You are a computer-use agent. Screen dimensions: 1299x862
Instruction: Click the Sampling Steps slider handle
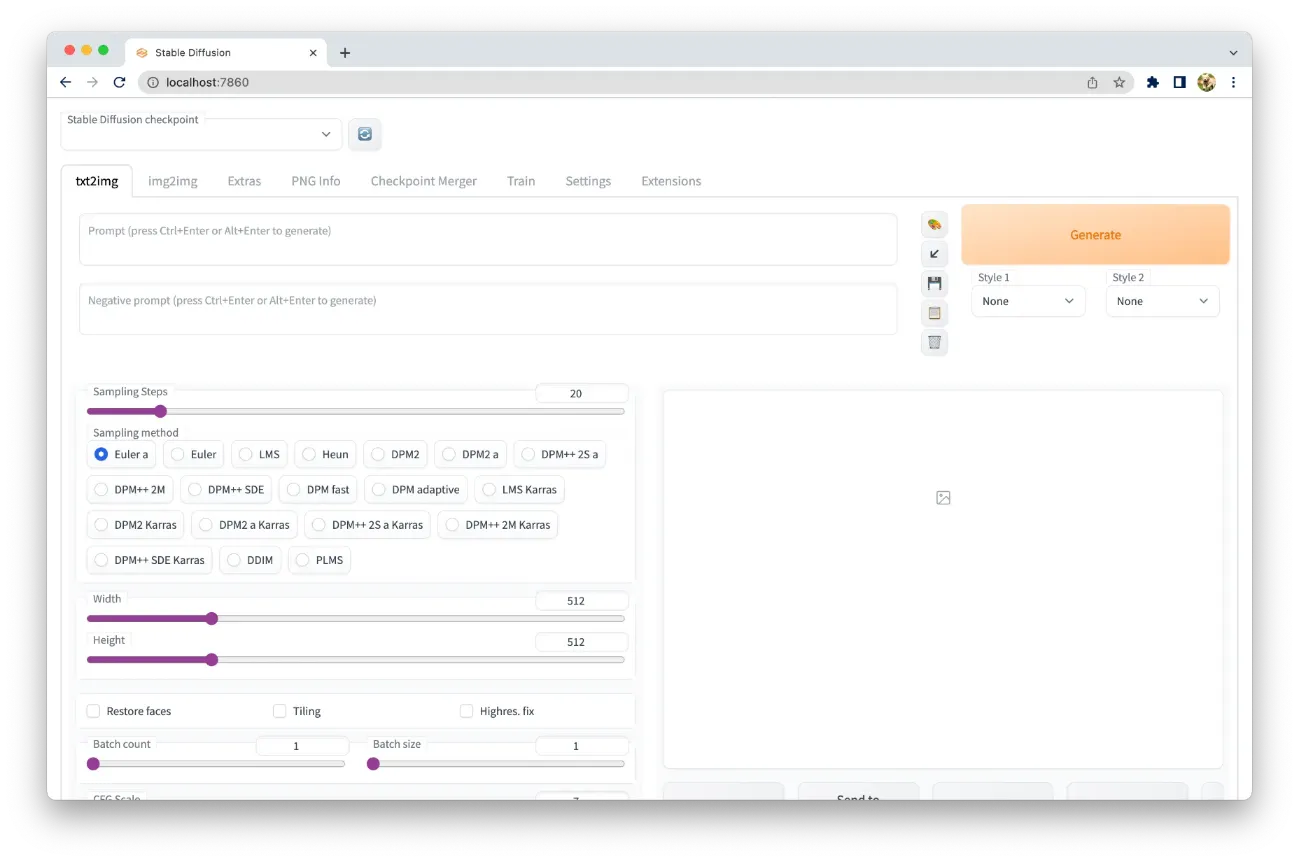point(160,411)
